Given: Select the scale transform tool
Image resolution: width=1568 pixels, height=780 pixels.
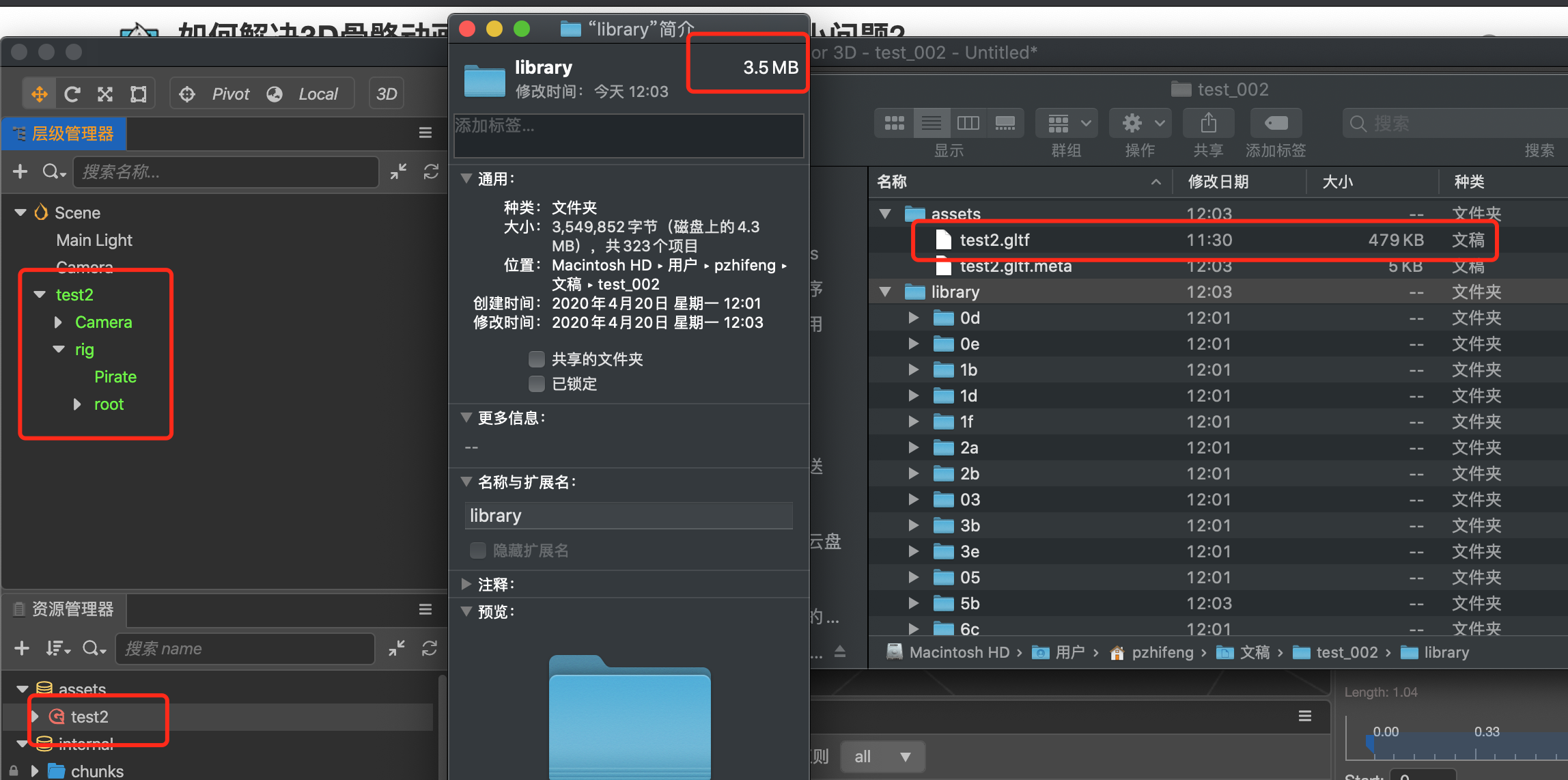Looking at the screenshot, I should pos(105,94).
